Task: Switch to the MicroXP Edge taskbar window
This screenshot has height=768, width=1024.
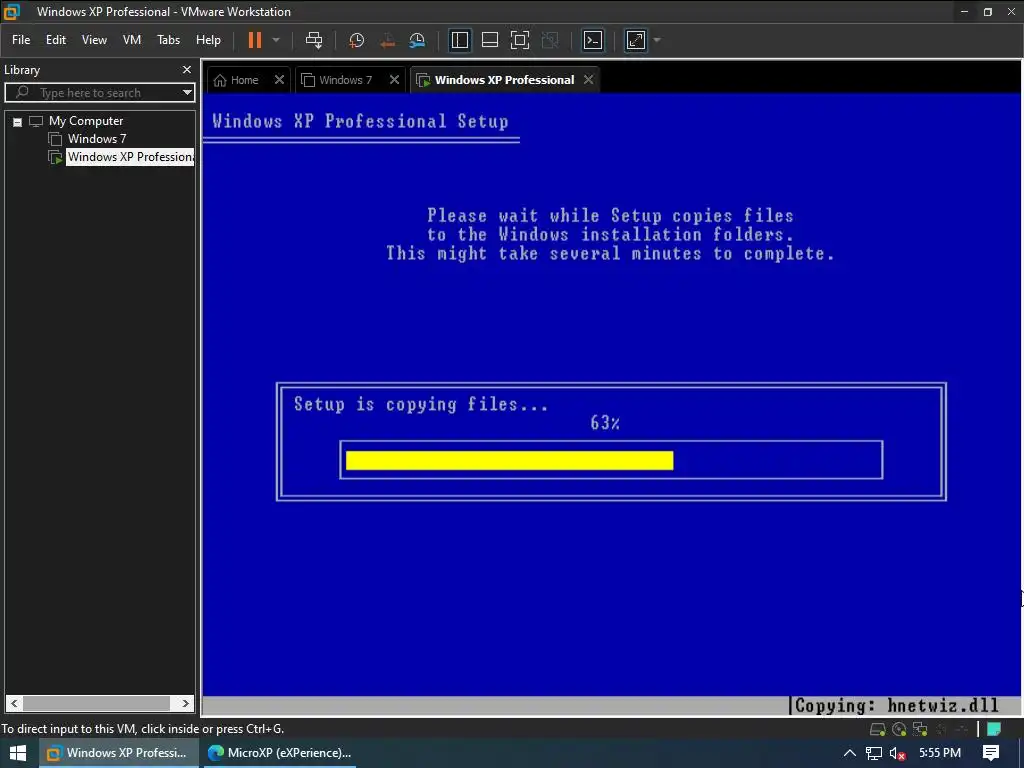Action: [x=279, y=753]
